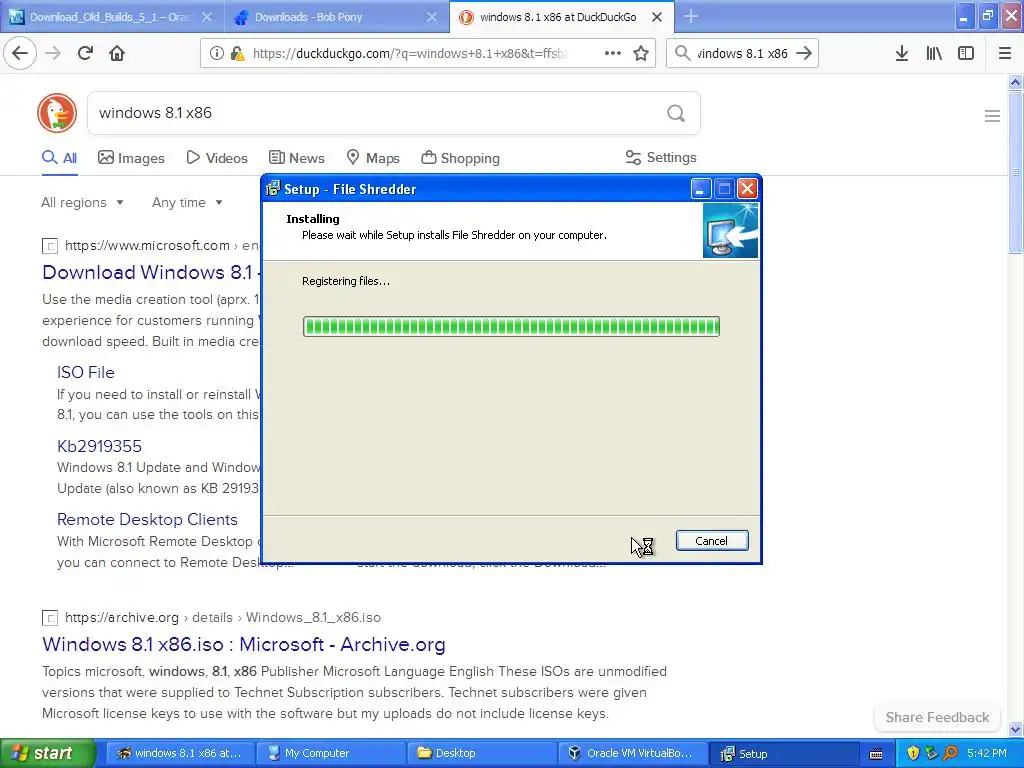Open the Firefox hamburger menu
Viewport: 1024px width, 768px height.
(1004, 54)
